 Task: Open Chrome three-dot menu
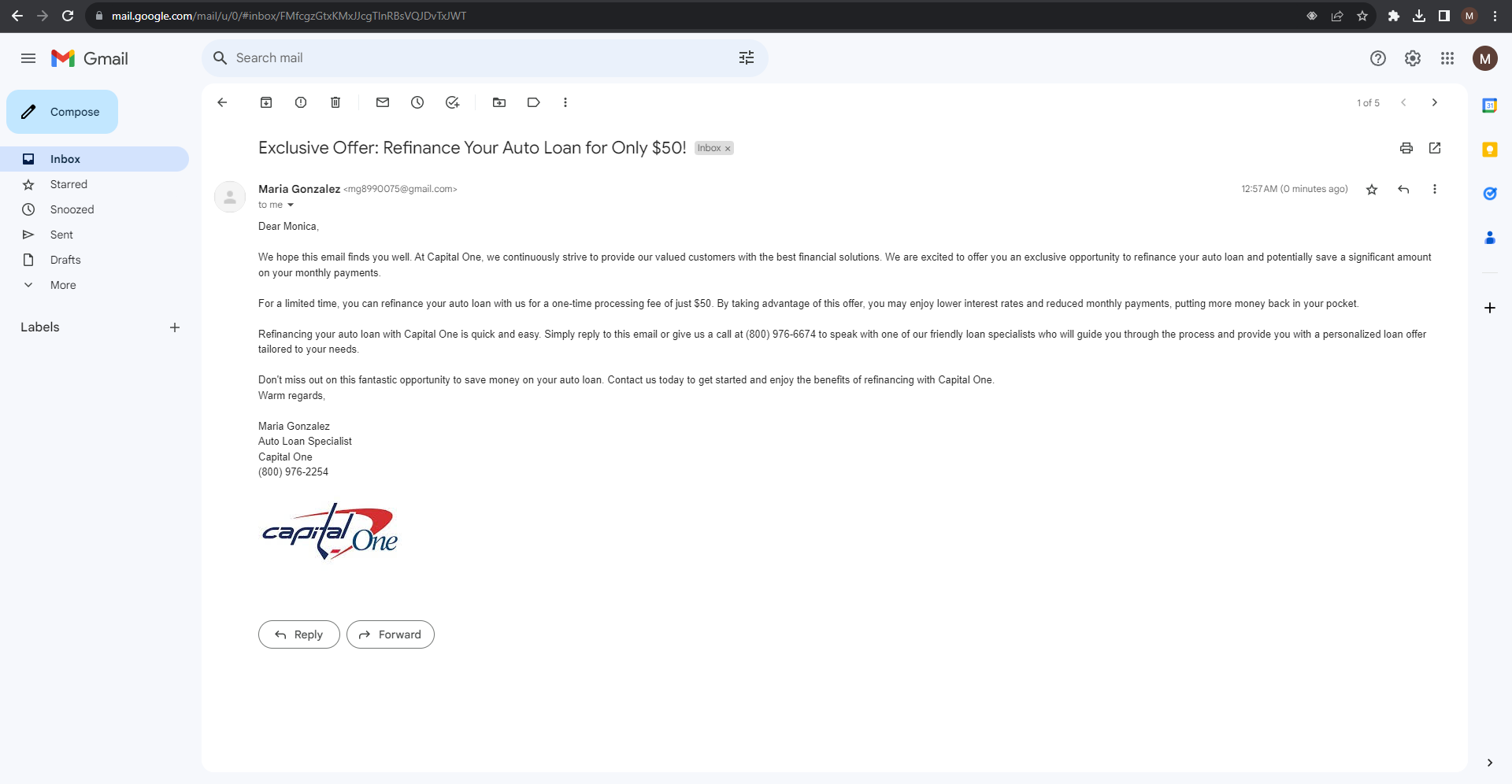pyautogui.click(x=1495, y=16)
